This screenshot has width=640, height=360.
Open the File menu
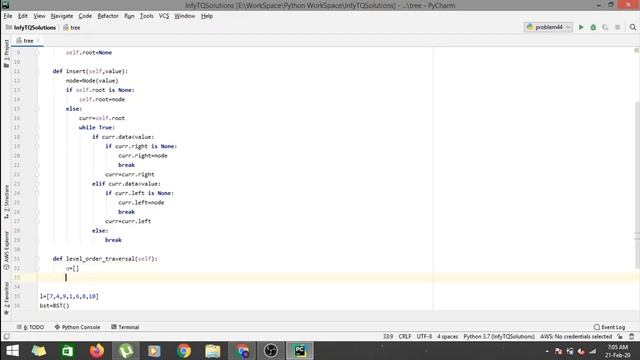(8, 16)
